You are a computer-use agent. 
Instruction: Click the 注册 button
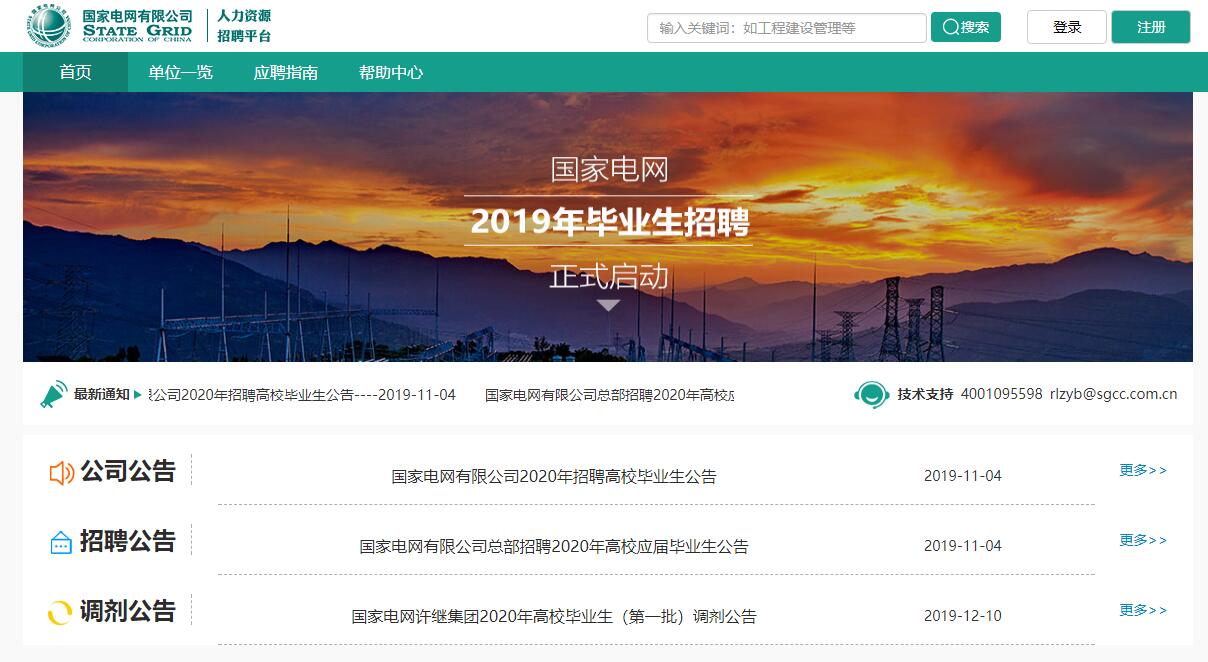[1151, 27]
